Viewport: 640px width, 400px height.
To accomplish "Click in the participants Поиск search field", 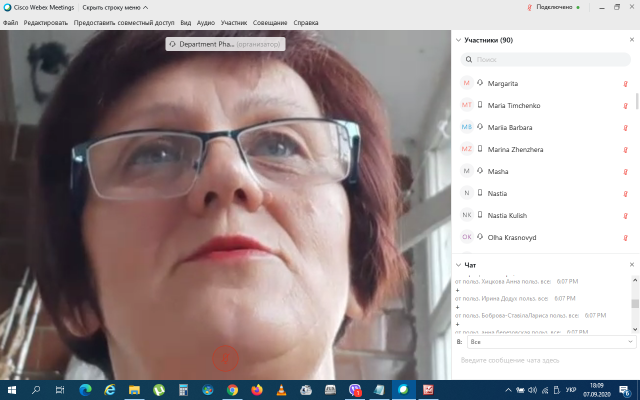I will click(546, 60).
